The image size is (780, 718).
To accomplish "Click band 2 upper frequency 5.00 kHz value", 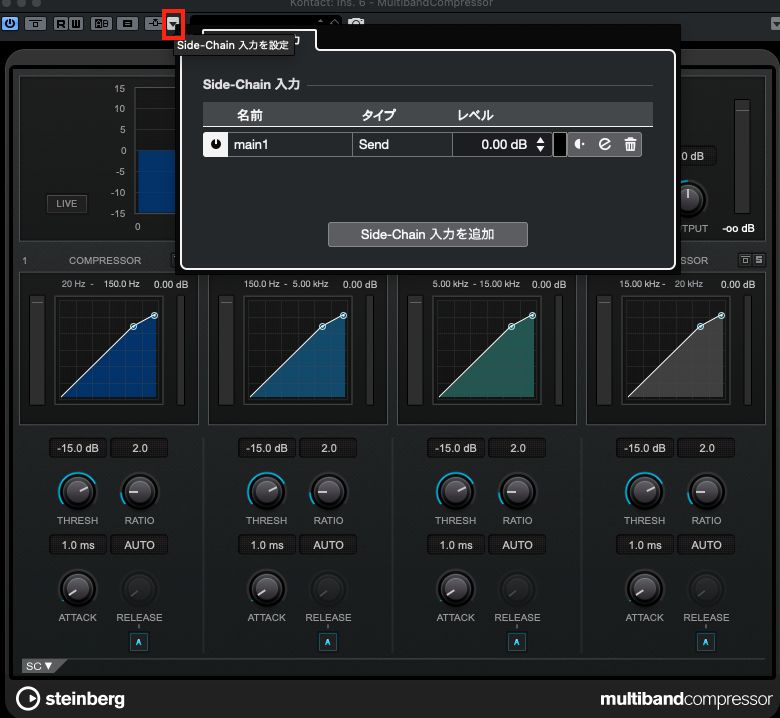I will [310, 284].
